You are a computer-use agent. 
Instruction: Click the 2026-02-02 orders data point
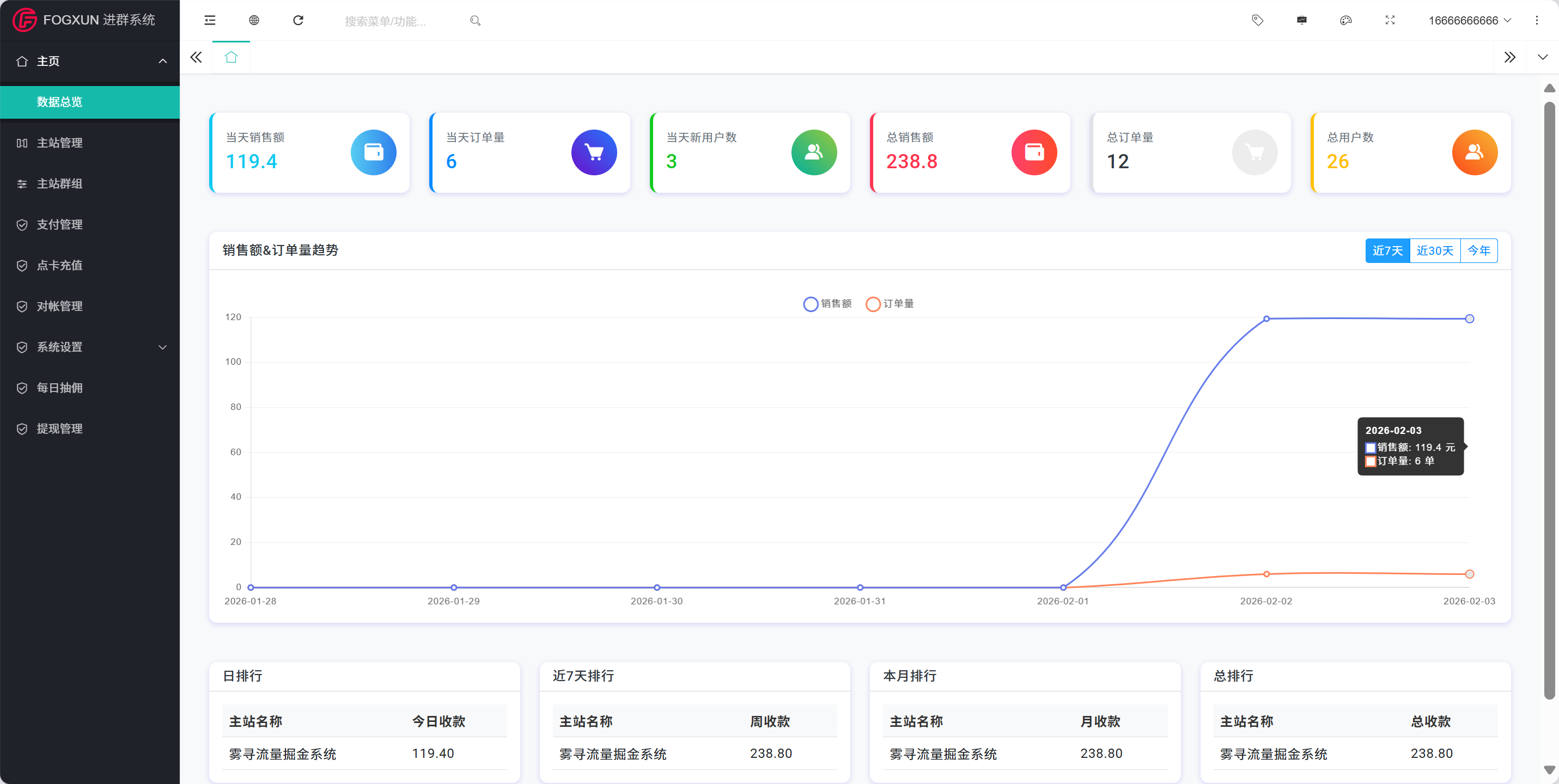click(1266, 574)
